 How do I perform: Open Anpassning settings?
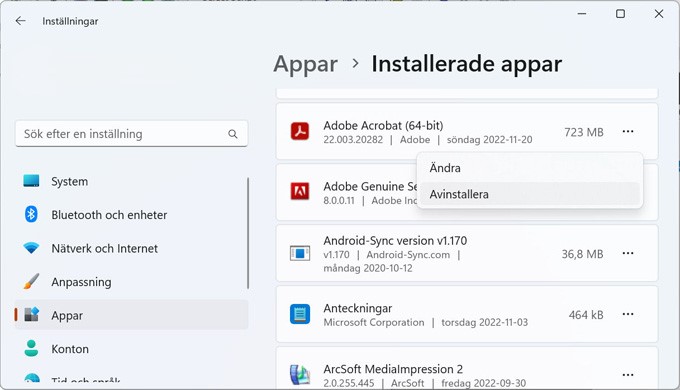pos(131,282)
